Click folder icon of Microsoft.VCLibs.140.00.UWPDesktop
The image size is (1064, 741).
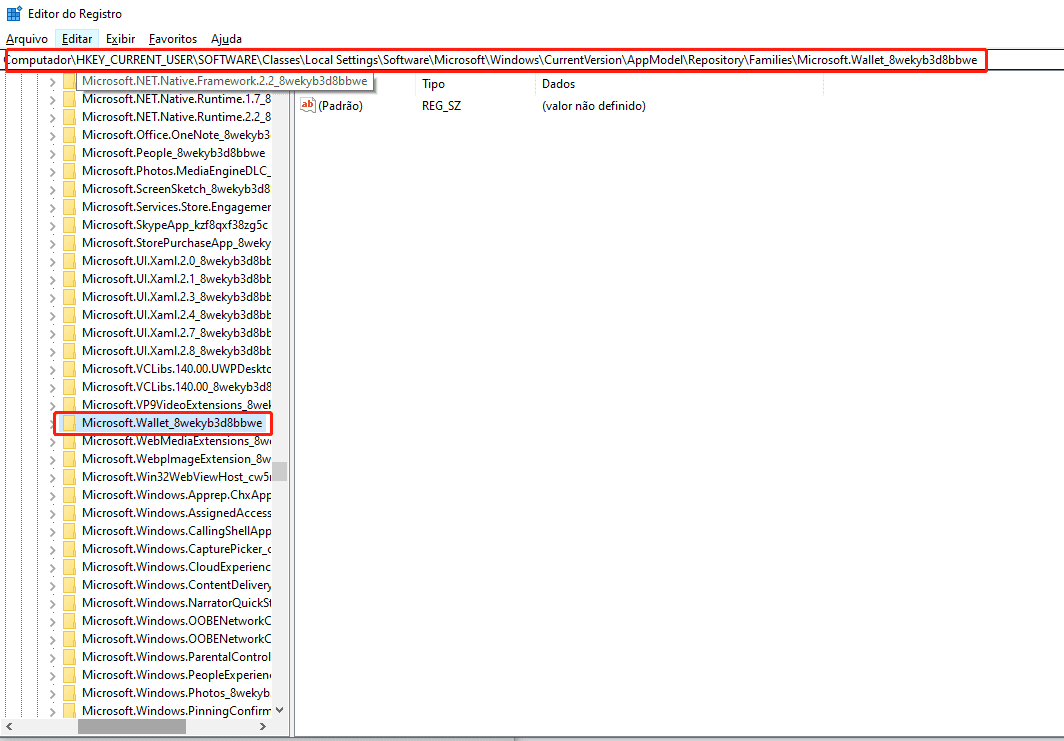click(69, 368)
